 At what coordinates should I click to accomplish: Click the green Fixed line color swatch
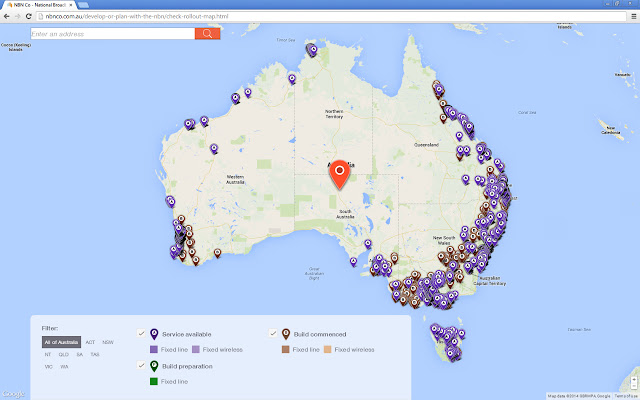tap(154, 381)
